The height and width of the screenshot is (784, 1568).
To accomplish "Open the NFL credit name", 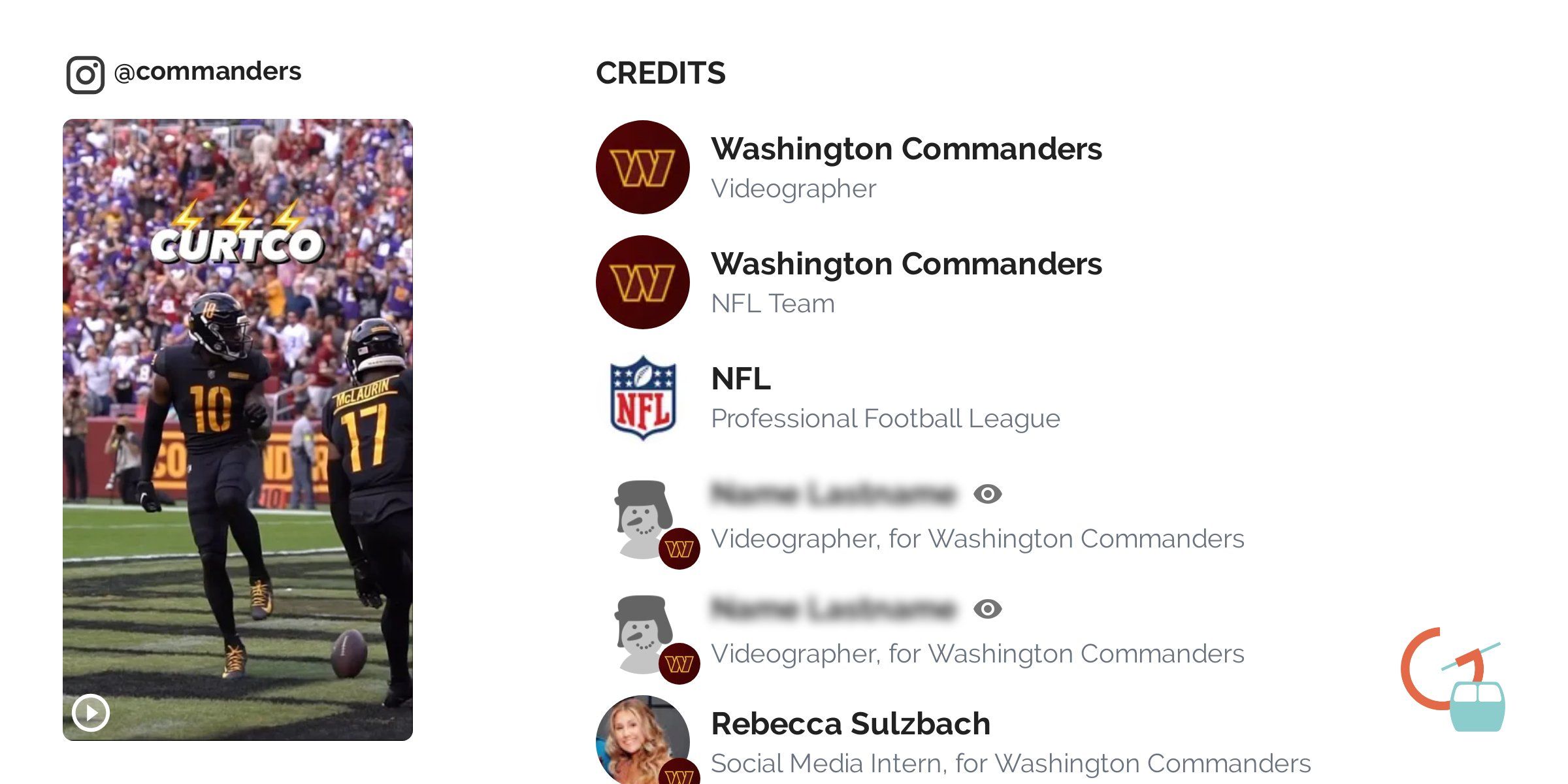I will (x=741, y=379).
